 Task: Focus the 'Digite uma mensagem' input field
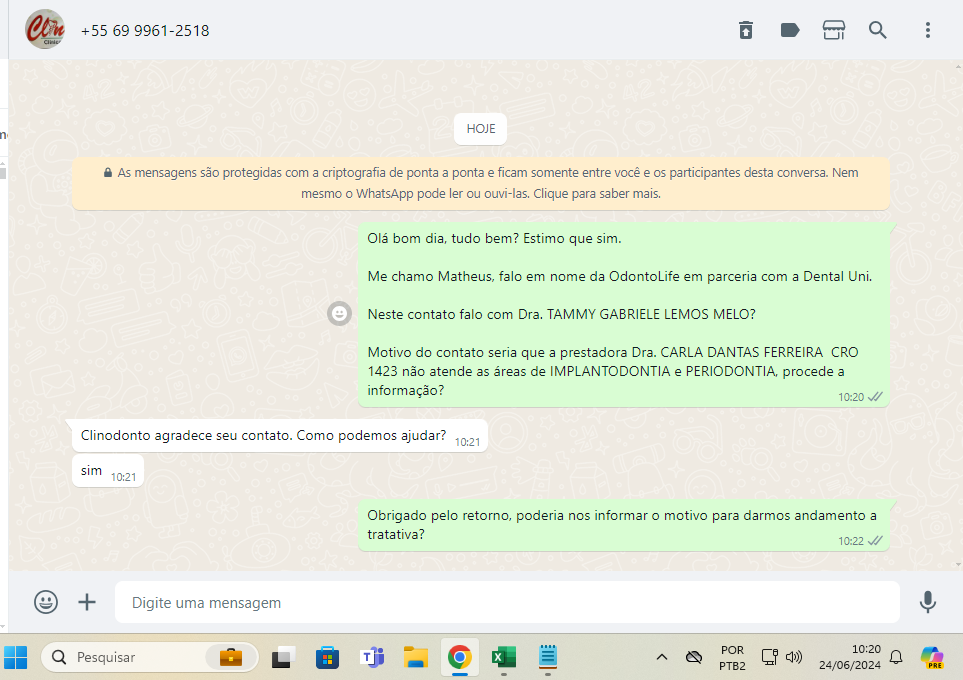click(507, 603)
